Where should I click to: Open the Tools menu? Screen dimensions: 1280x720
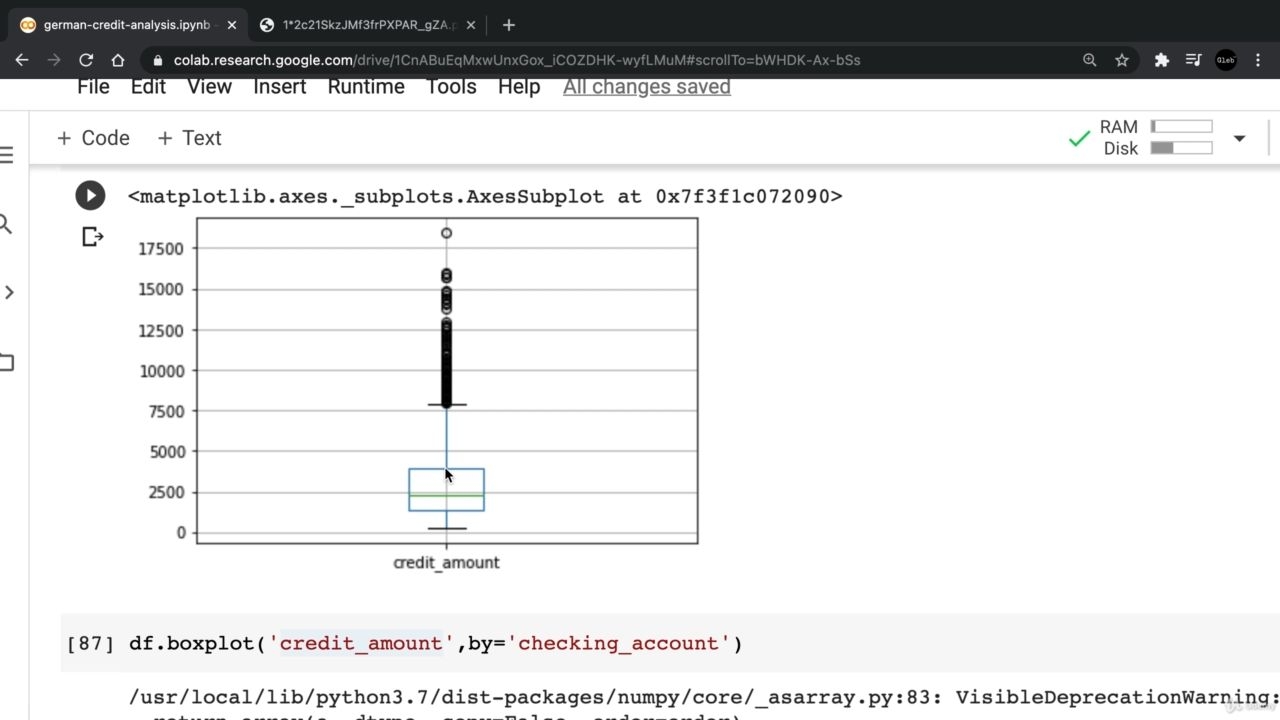click(x=451, y=87)
